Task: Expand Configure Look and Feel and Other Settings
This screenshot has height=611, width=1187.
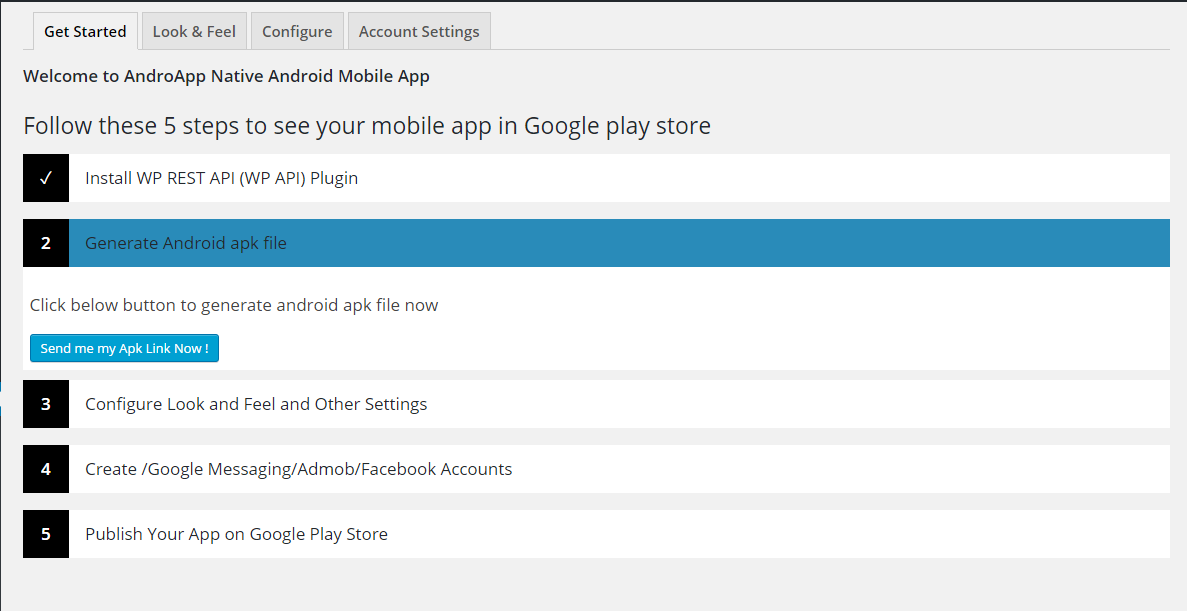Action: tap(597, 404)
